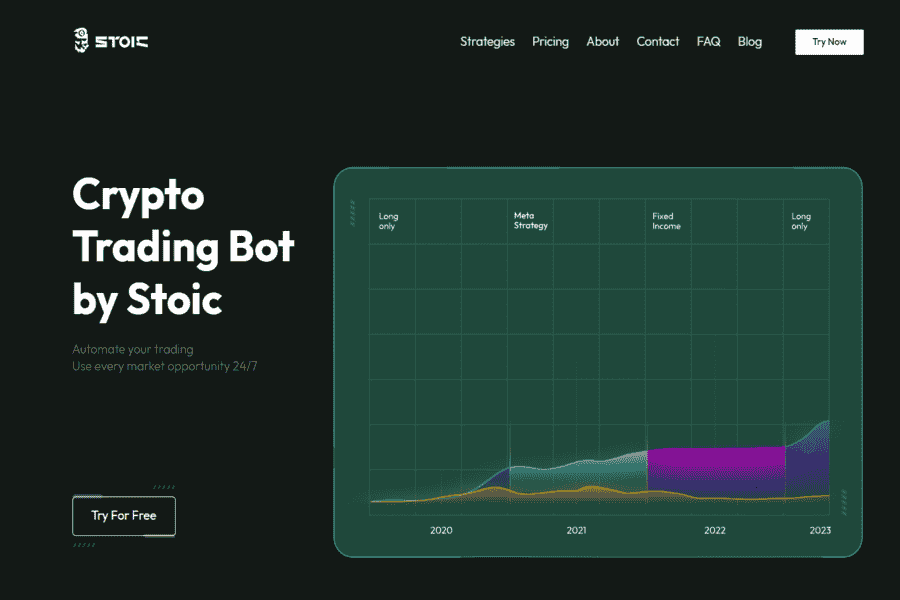The image size is (900, 600).
Task: Navigate to the Contact page
Action: click(657, 42)
